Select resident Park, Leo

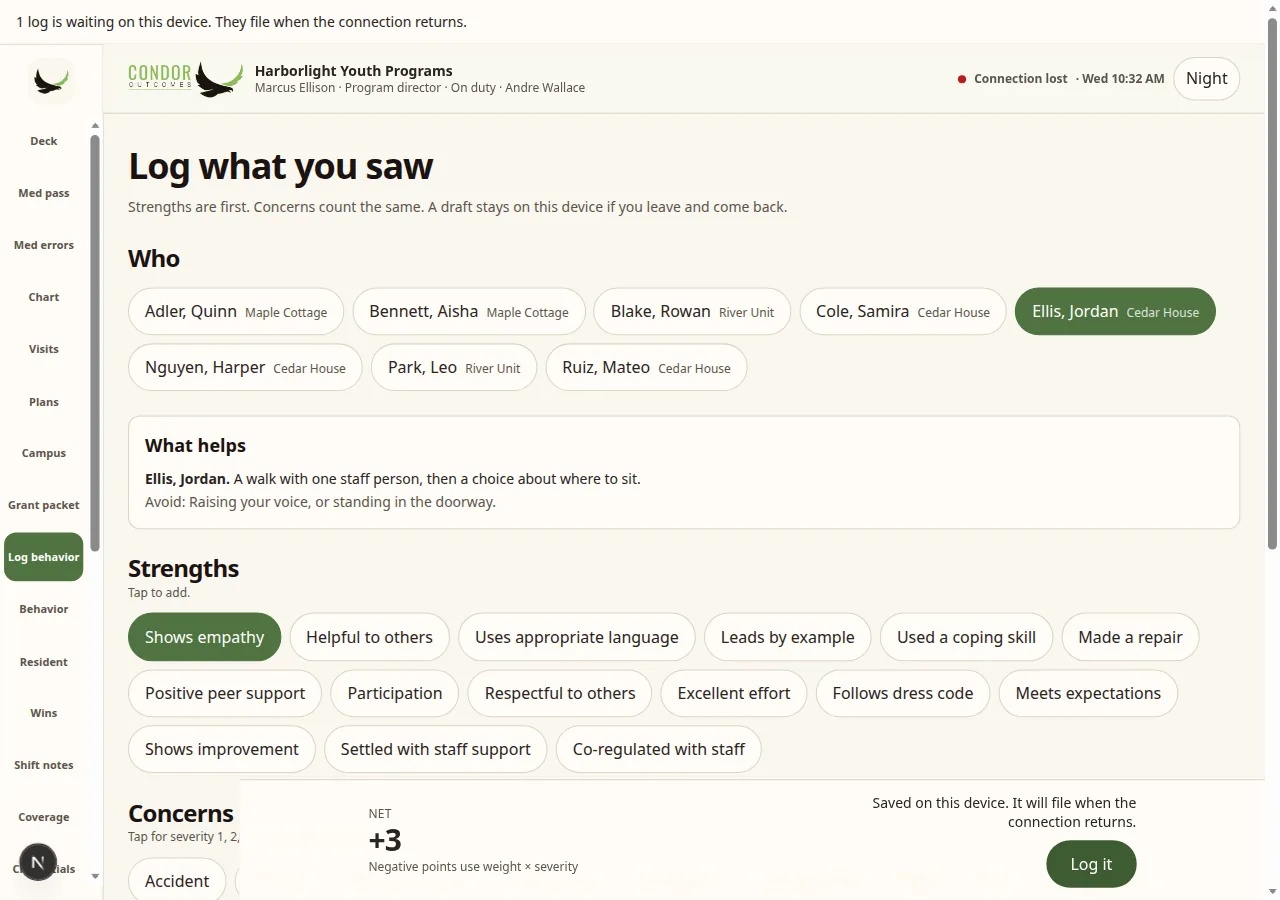click(x=454, y=368)
